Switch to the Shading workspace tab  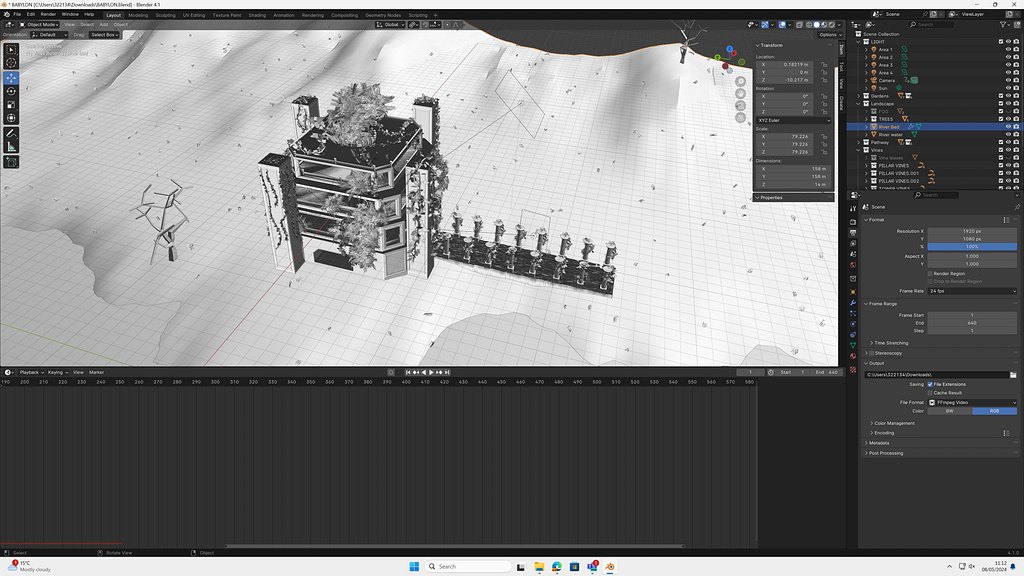coord(257,15)
